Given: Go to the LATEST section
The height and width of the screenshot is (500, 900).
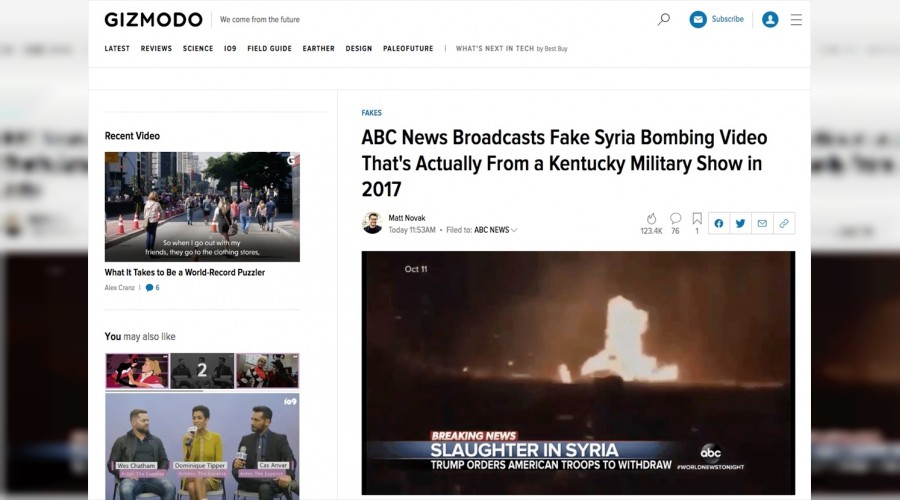Looking at the screenshot, I should pyautogui.click(x=117, y=49).
